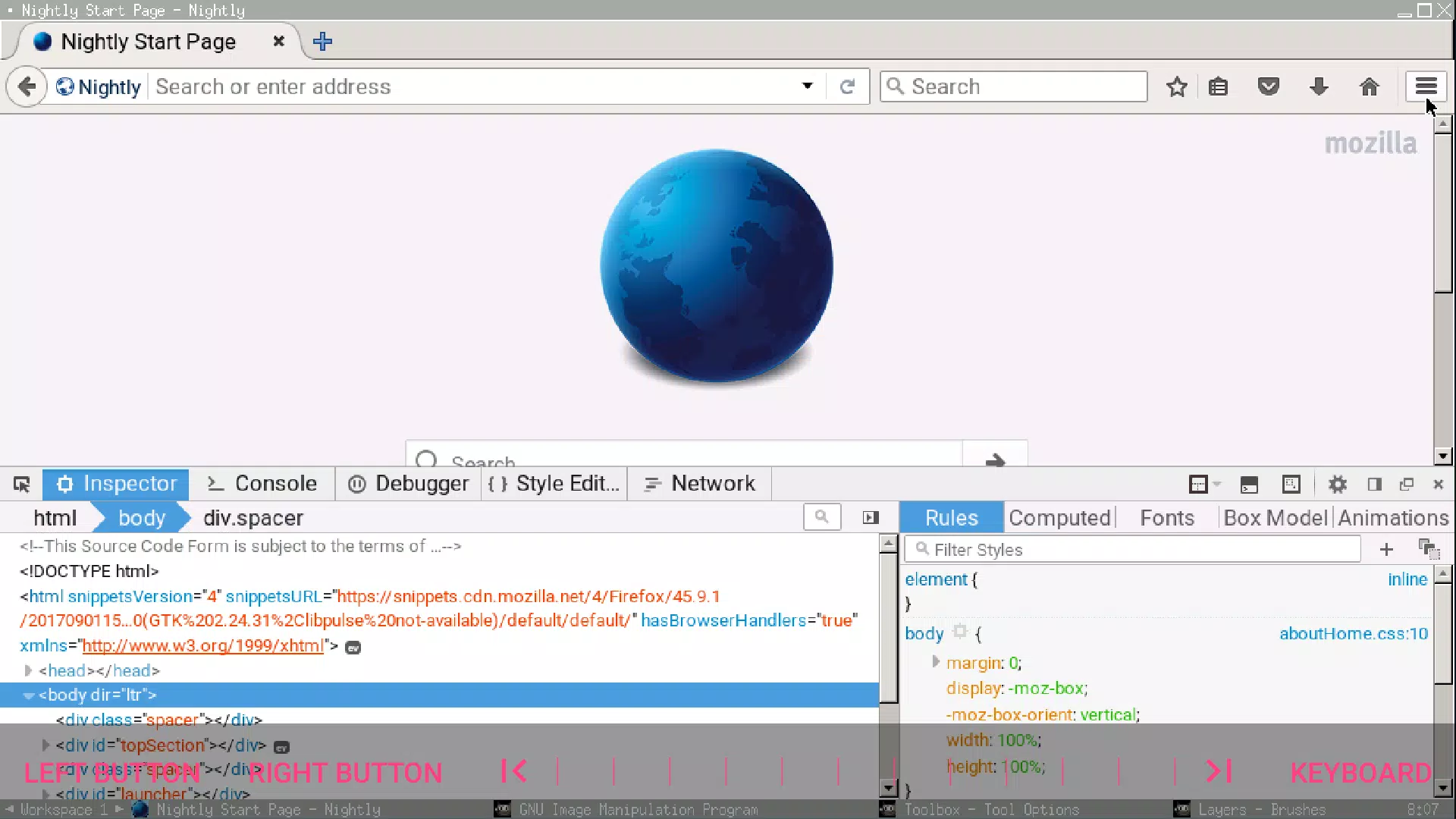
Task: Click the Filter Styles input field
Action: click(x=1133, y=549)
